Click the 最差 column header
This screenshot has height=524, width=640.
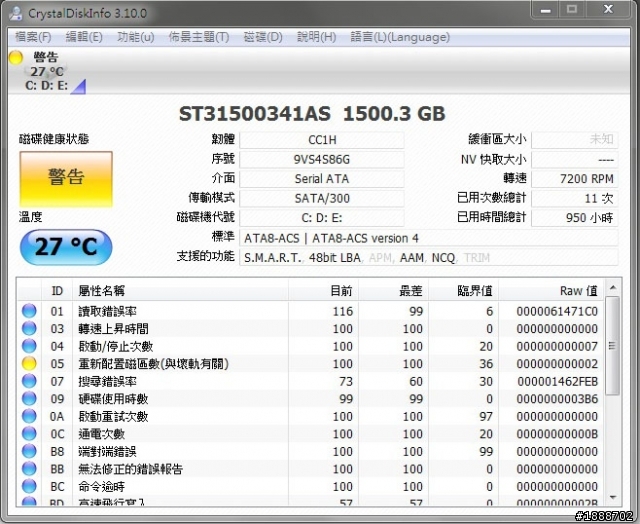[393, 291]
